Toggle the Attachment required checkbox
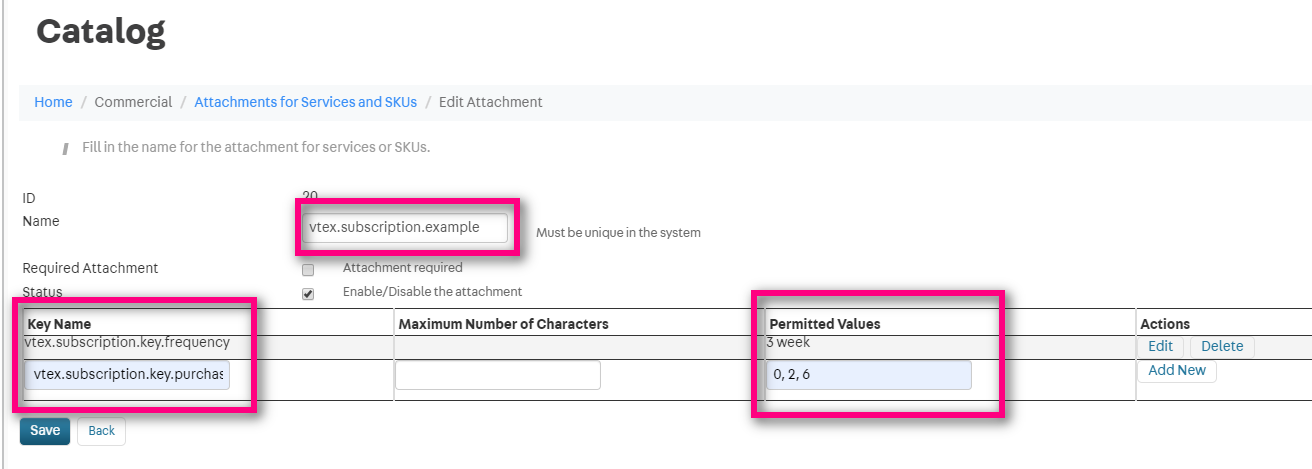This screenshot has height=469, width=1312. tap(308, 270)
